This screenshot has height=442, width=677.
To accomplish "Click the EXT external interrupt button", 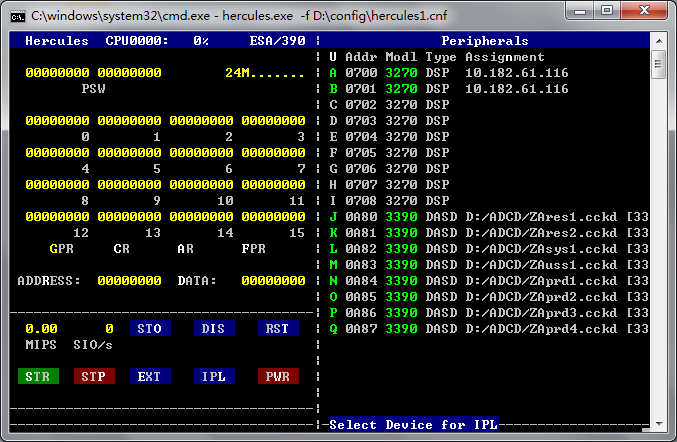I will [x=150, y=376].
